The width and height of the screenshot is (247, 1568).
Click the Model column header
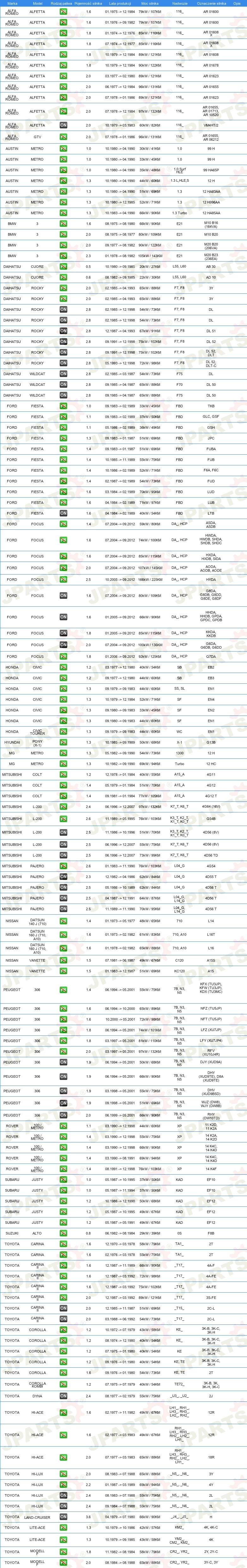(37, 3)
